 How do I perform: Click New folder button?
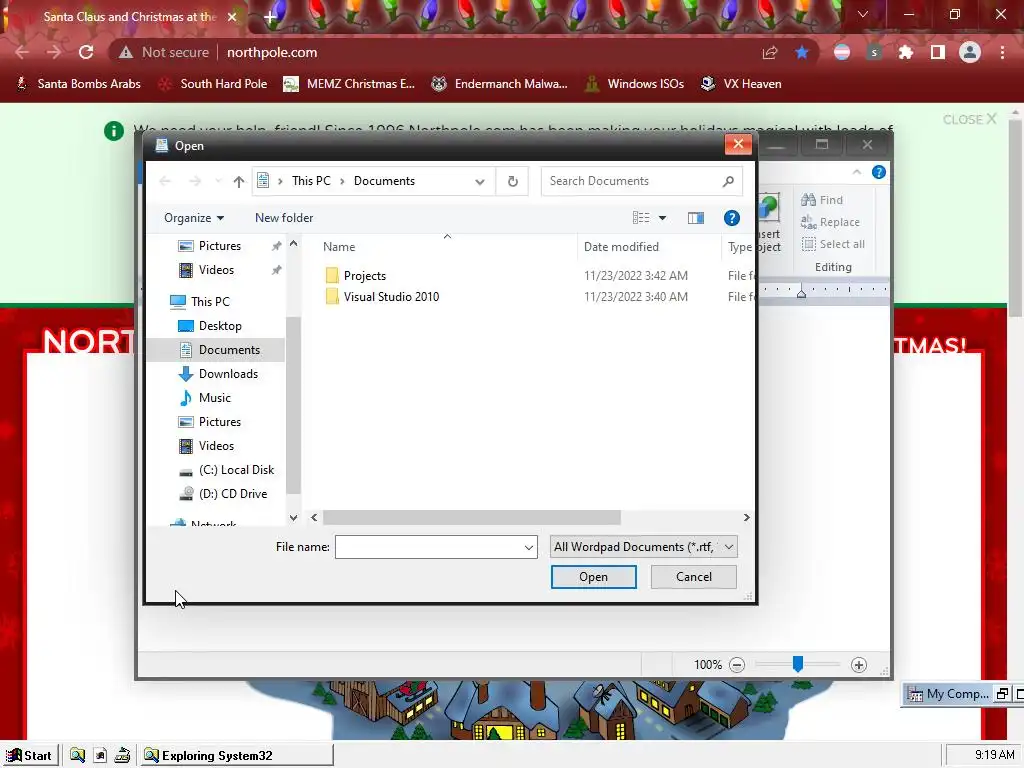[284, 218]
